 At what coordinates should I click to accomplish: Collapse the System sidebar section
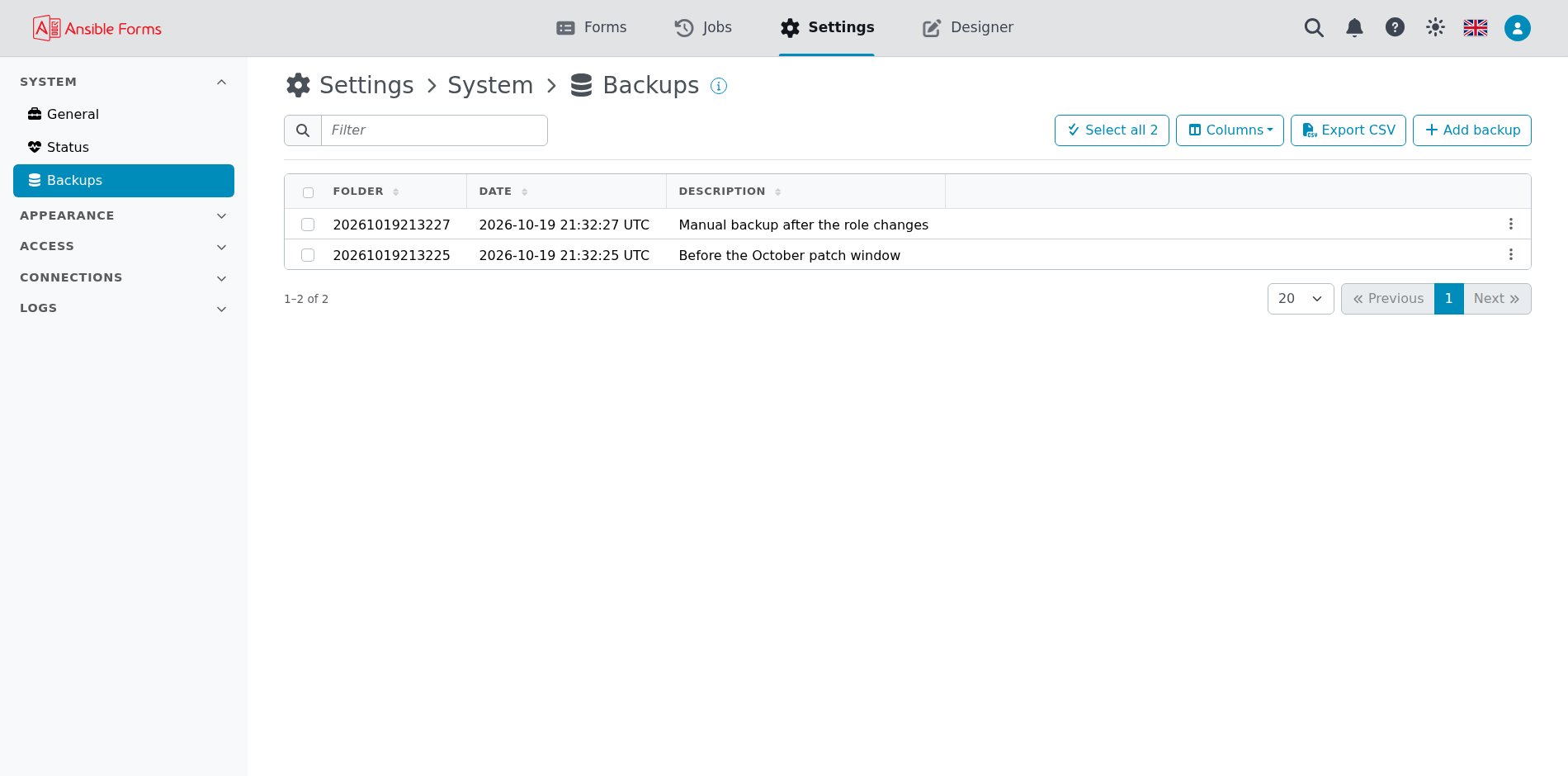point(124,82)
